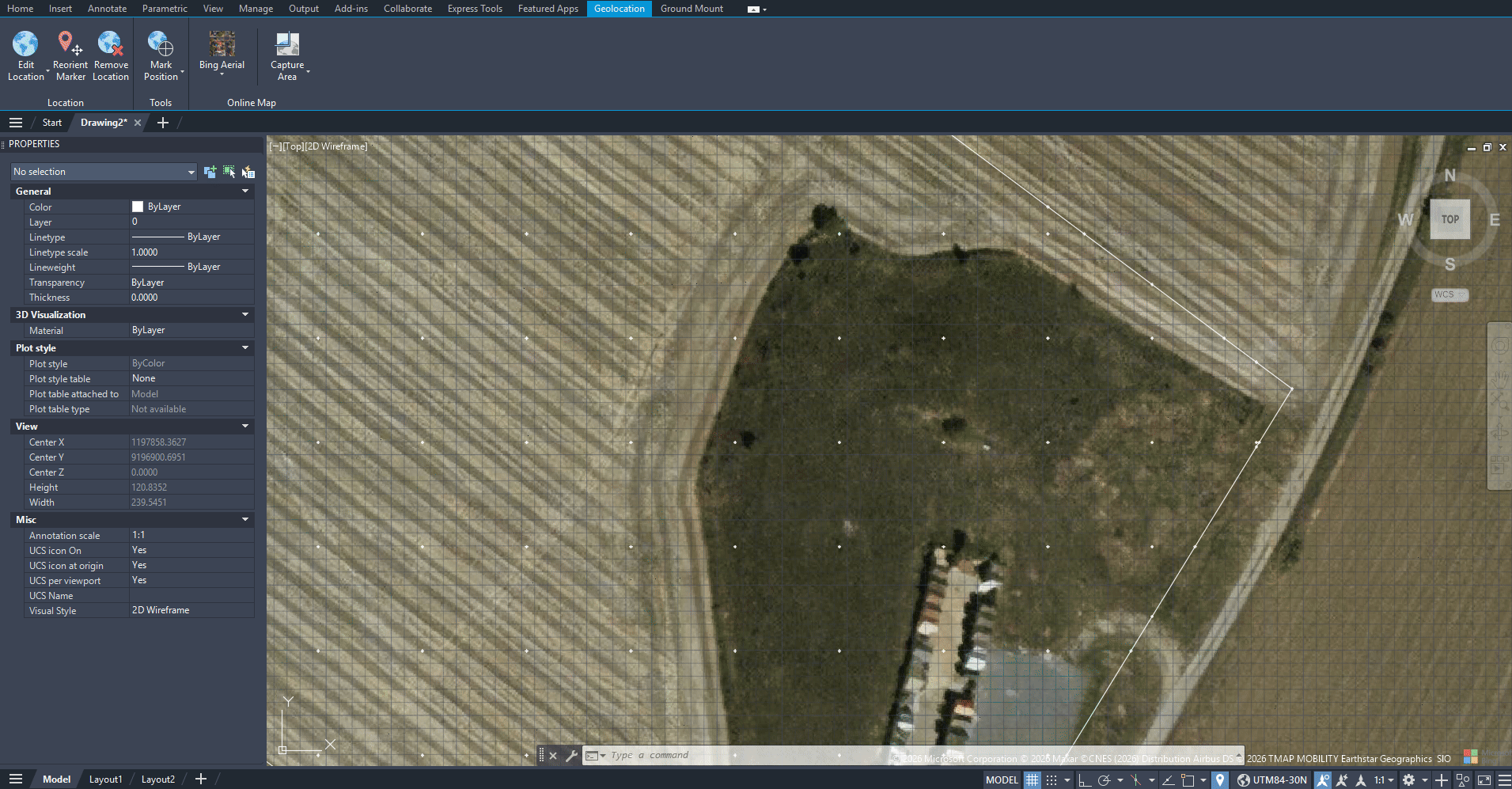The height and width of the screenshot is (789, 1512).
Task: Click the Mark Position tool
Action: (x=161, y=44)
